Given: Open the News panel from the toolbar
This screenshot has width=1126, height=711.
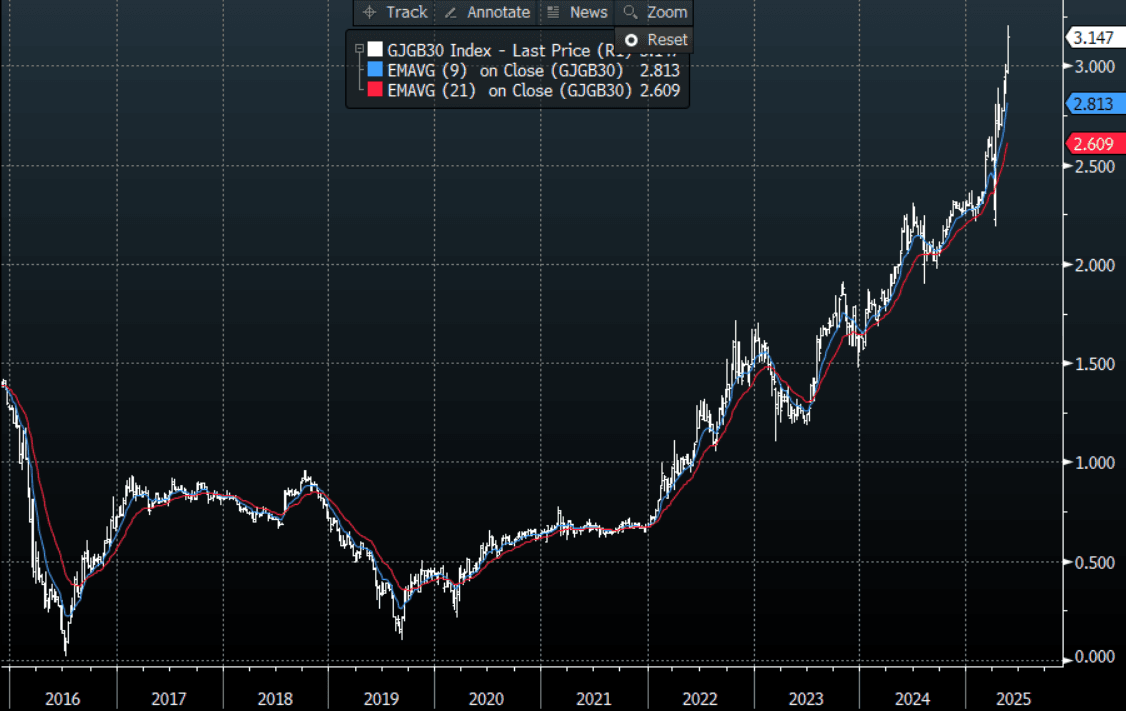Looking at the screenshot, I should coord(576,12).
